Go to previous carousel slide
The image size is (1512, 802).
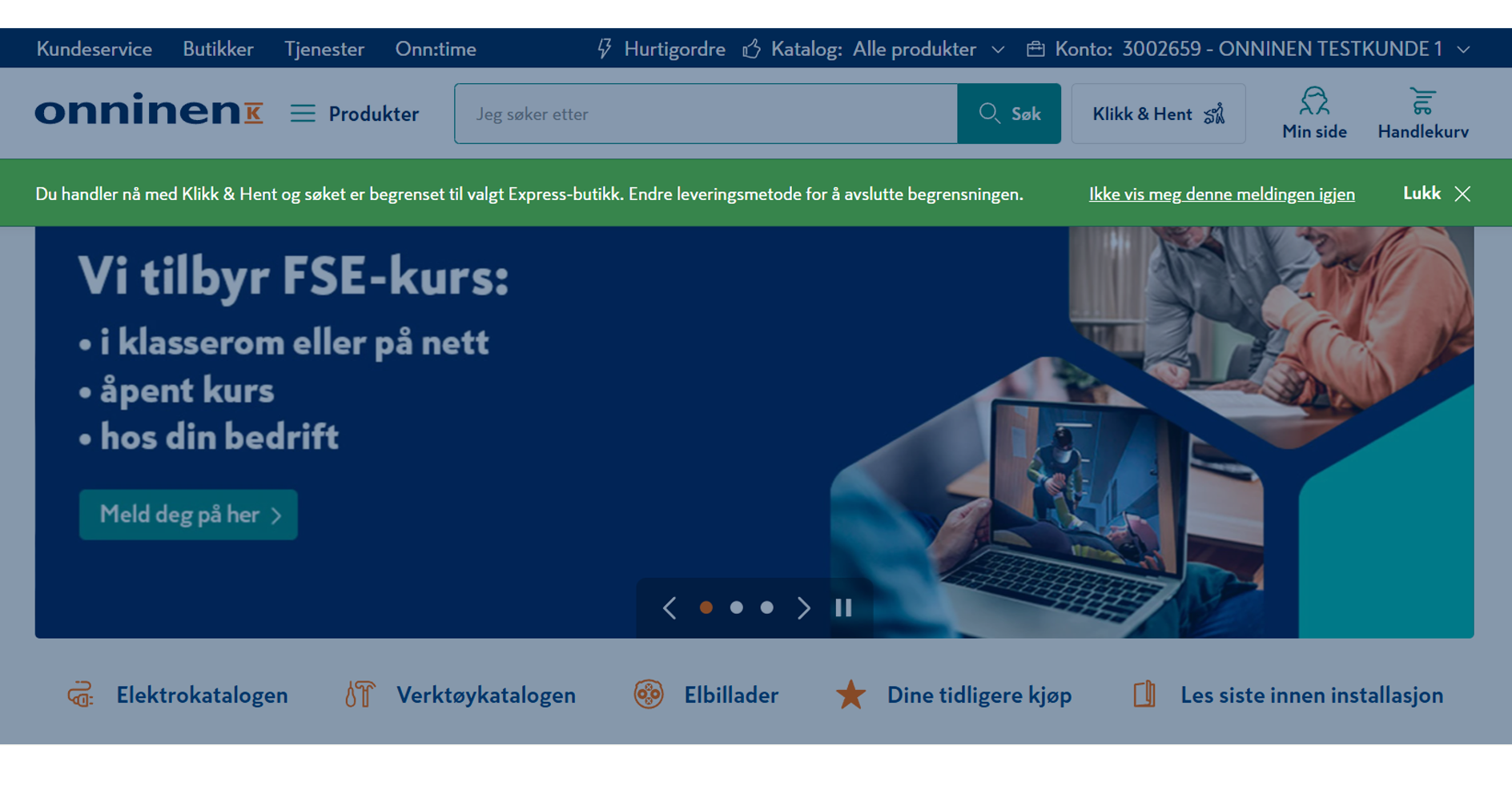click(670, 608)
